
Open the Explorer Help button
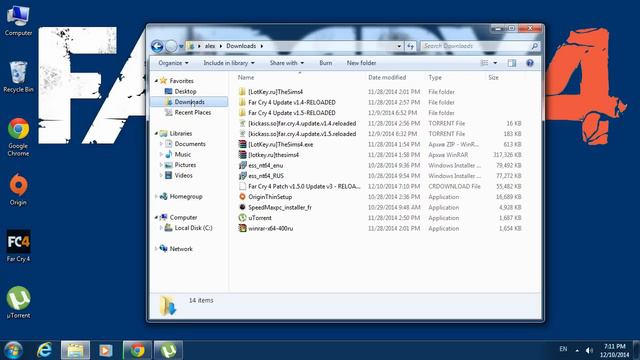[530, 63]
